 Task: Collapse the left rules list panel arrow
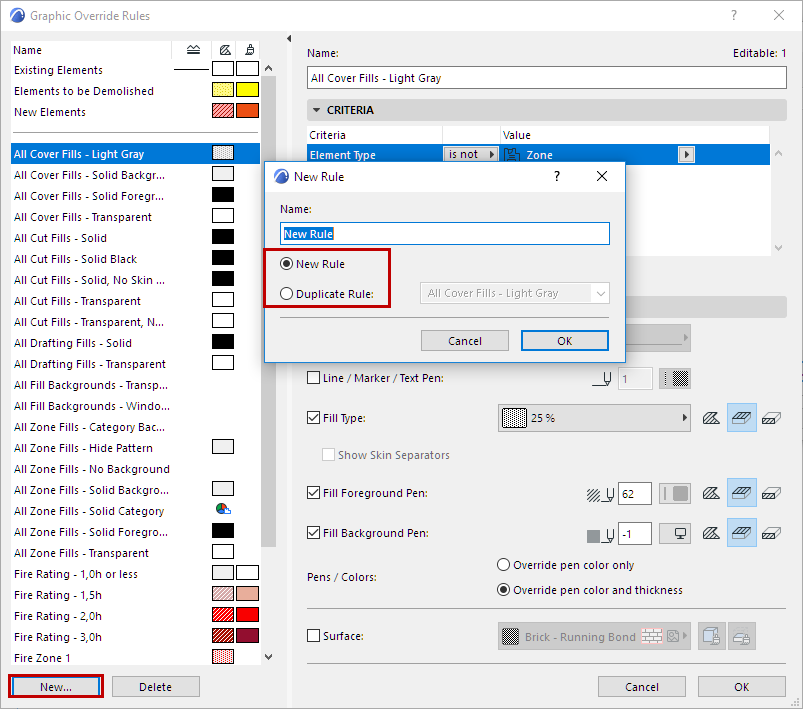pyautogui.click(x=289, y=38)
